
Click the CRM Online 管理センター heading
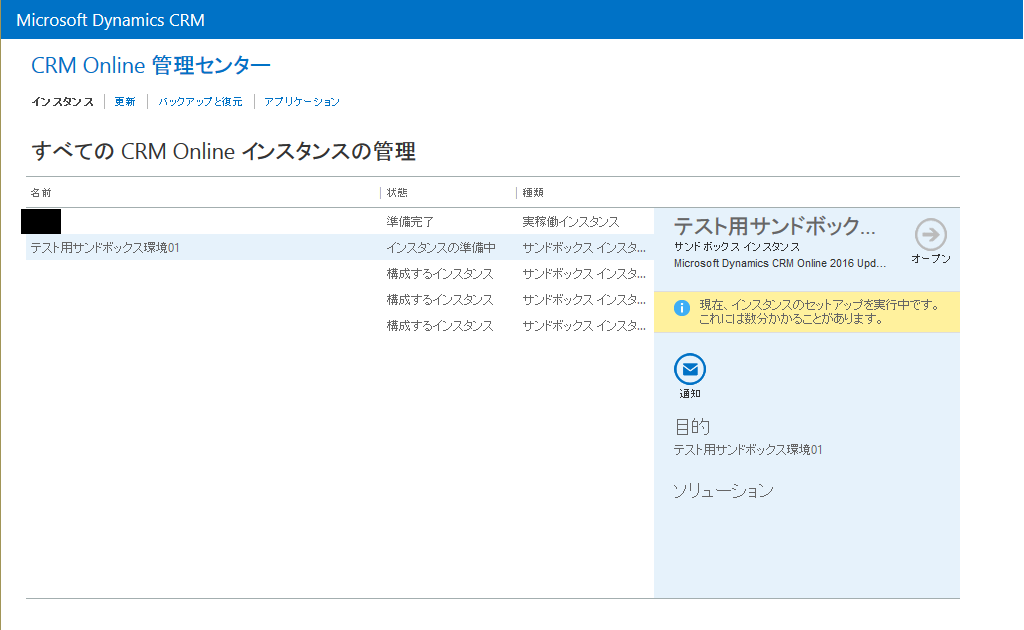tap(151, 65)
